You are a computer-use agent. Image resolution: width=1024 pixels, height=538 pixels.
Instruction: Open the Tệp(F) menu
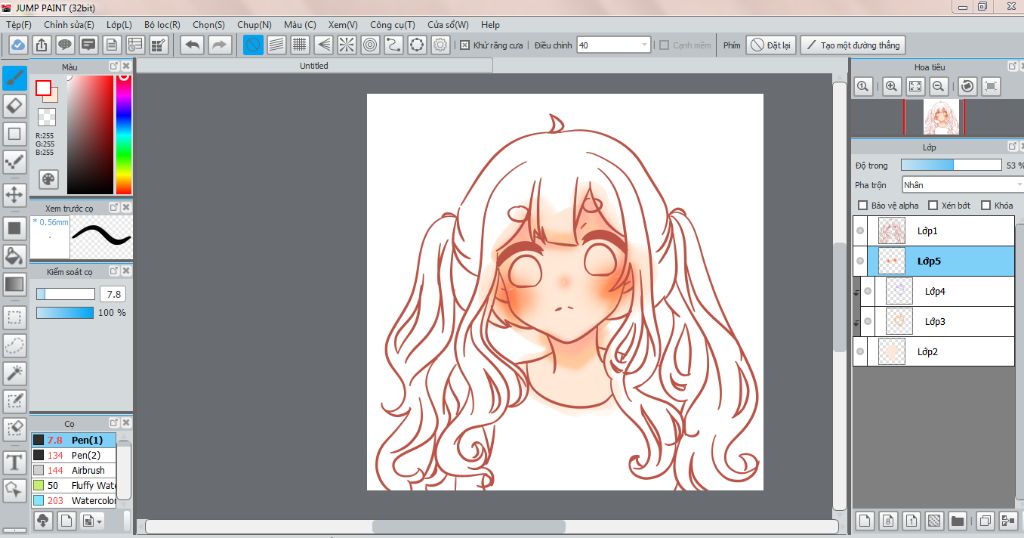18,25
